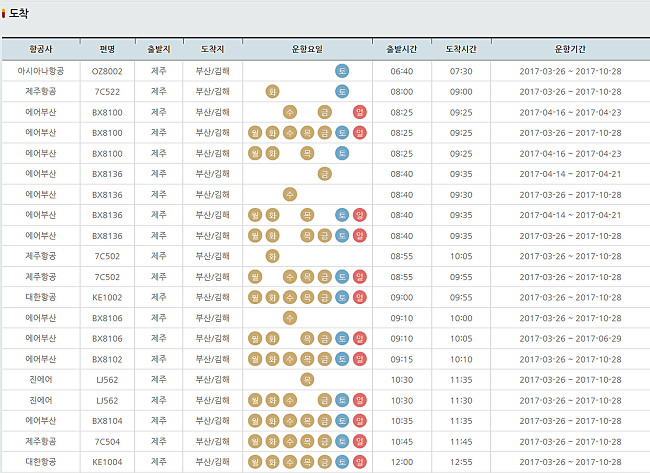Select the 도착시간 column header
This screenshot has height=473, width=650.
(461, 49)
